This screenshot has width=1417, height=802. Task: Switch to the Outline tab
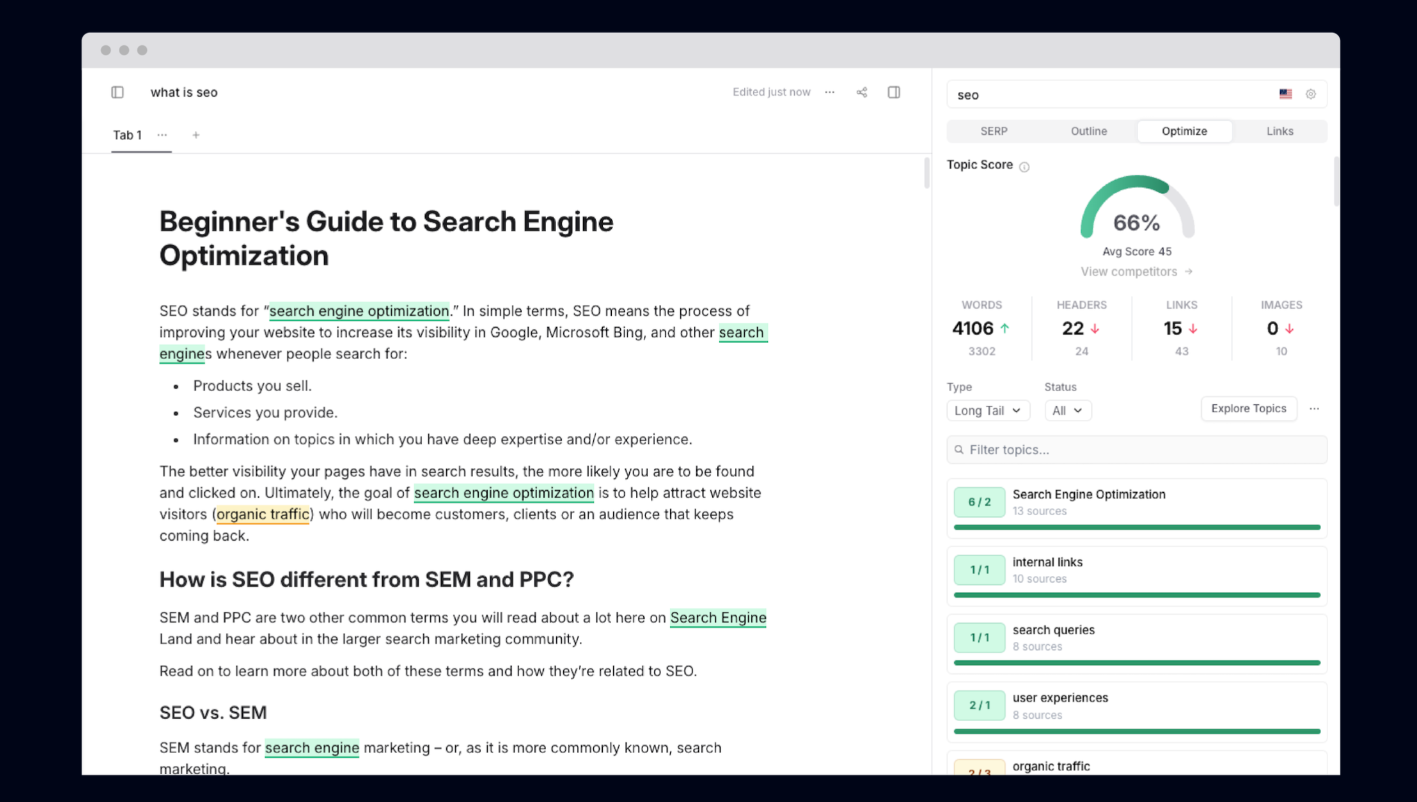pyautogui.click(x=1089, y=131)
